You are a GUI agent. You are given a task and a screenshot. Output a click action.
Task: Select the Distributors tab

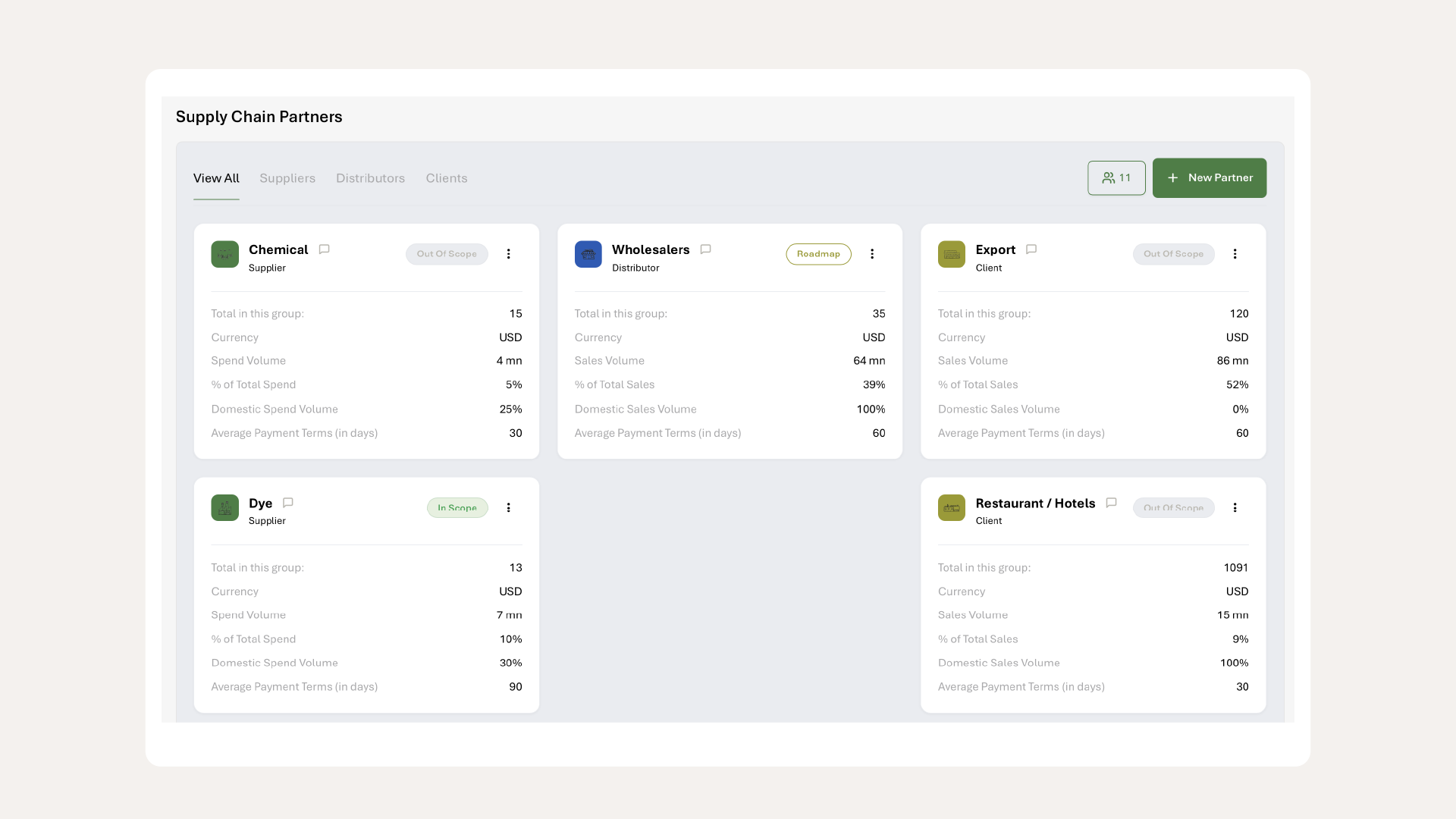(x=370, y=178)
